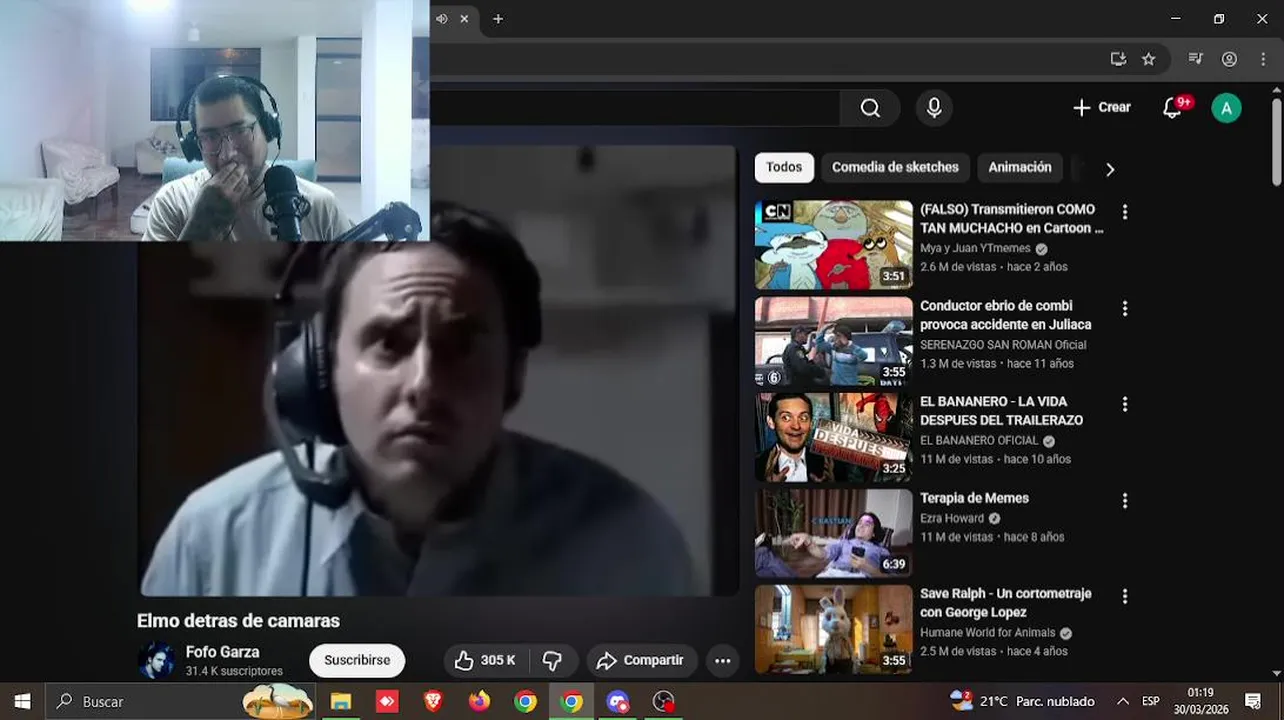Open 'EL BANANERO - LA VIDA DESPUES' title
1284x720 pixels.
pyautogui.click(x=1001, y=411)
